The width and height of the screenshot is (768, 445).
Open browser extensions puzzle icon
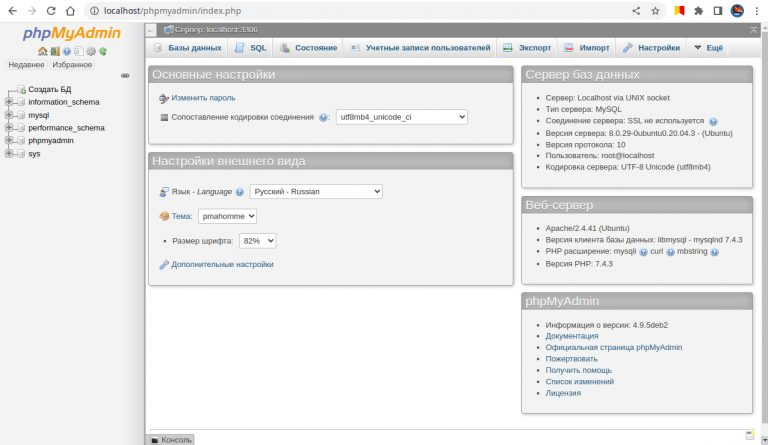click(x=698, y=10)
